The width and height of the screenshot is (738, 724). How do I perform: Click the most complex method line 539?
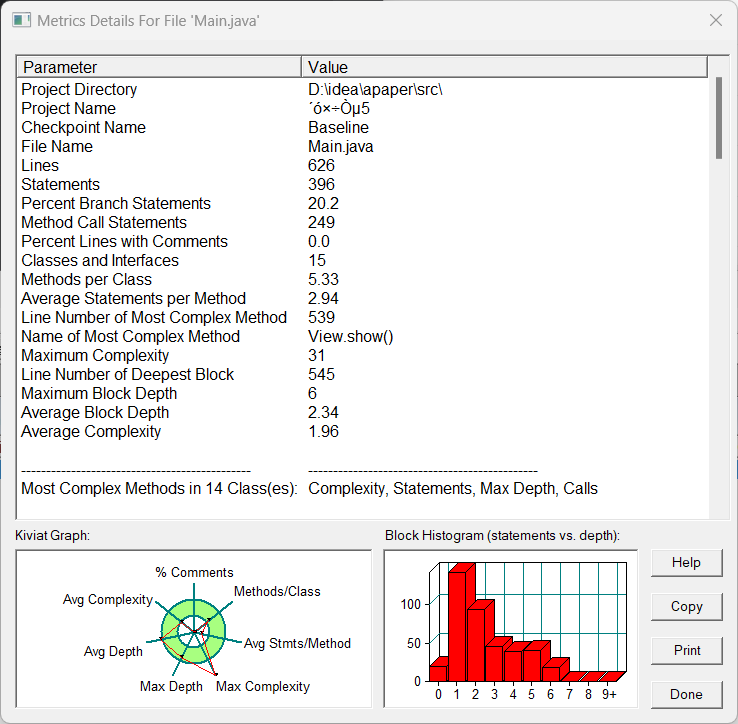click(x=321, y=317)
